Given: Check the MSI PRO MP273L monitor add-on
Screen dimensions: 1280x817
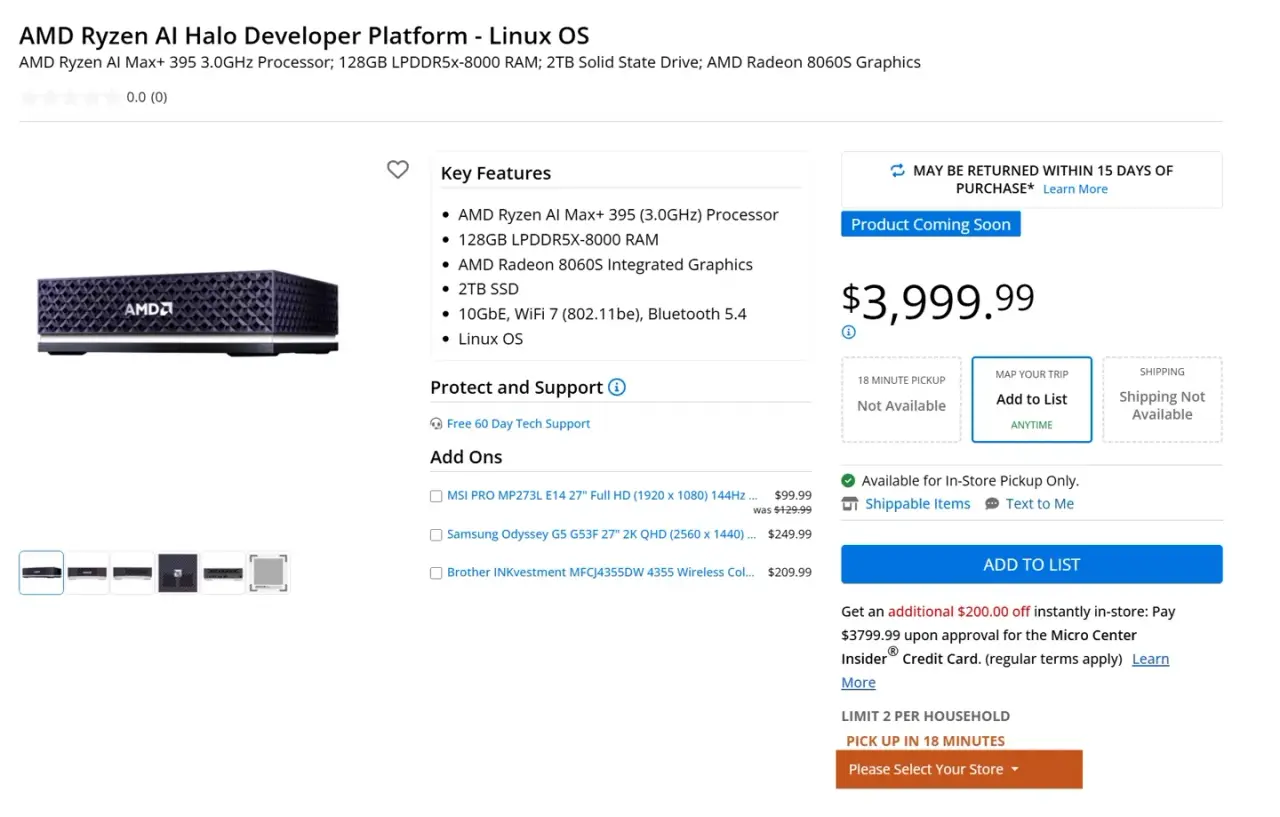Looking at the screenshot, I should (436, 496).
